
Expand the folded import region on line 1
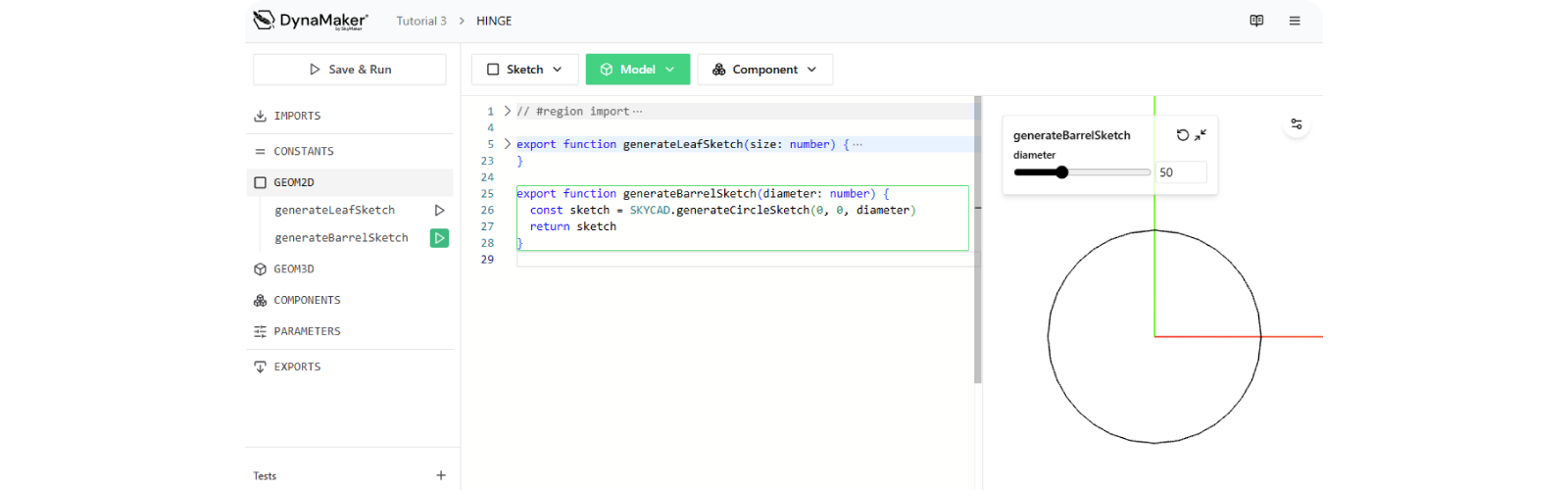(507, 111)
